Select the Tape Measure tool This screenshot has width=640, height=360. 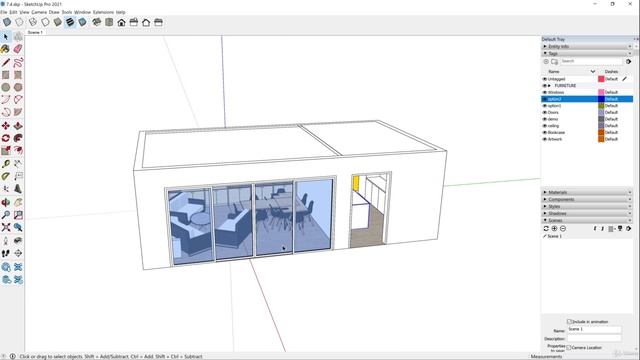coord(6,164)
